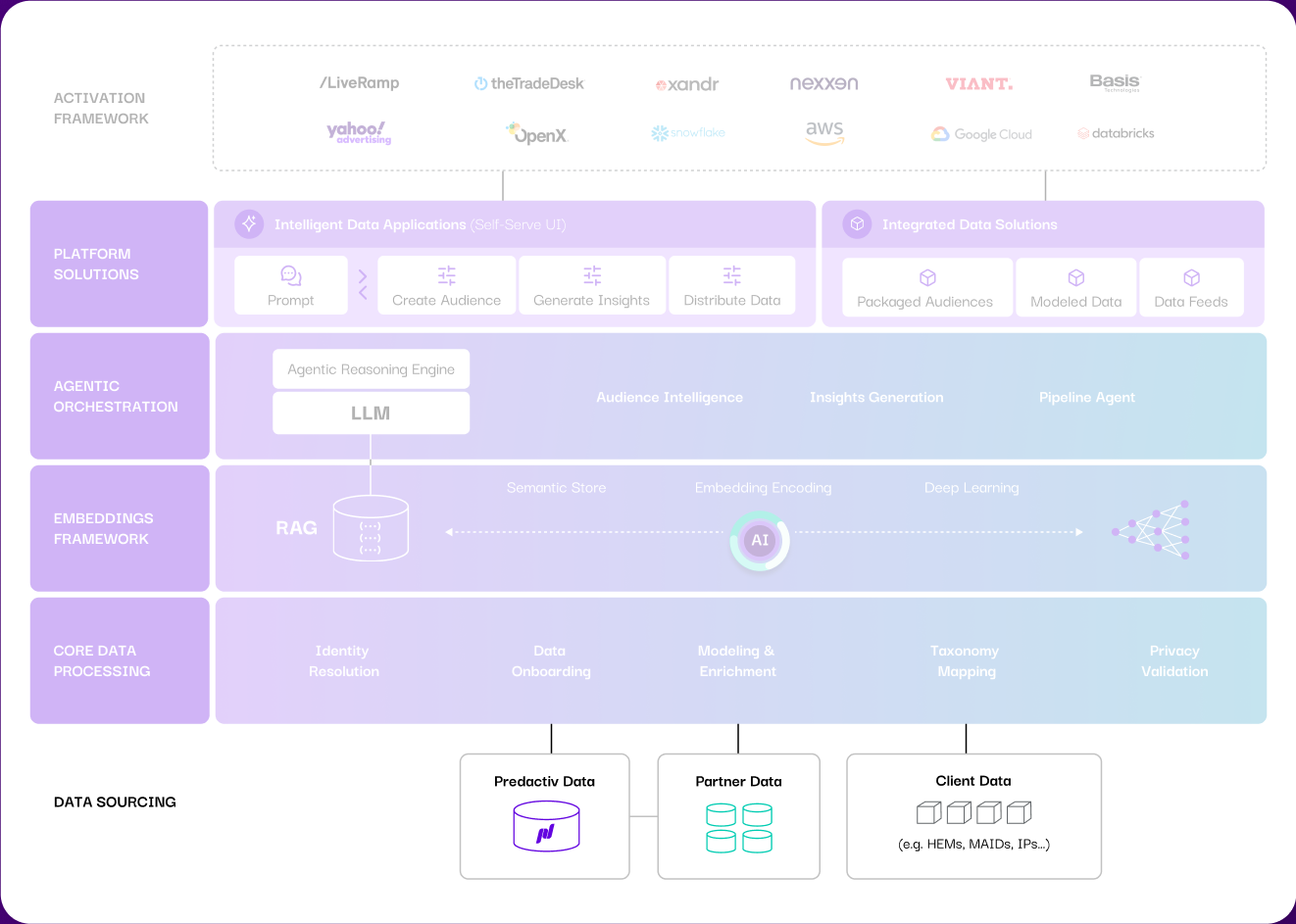
Task: Click the Agentic Reasoning Engine box
Action: pos(371,368)
